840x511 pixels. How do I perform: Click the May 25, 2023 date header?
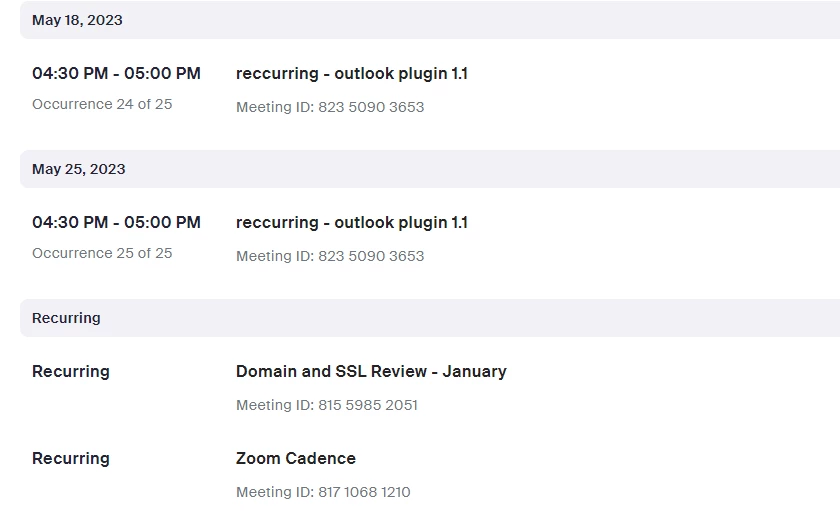pyautogui.click(x=78, y=169)
